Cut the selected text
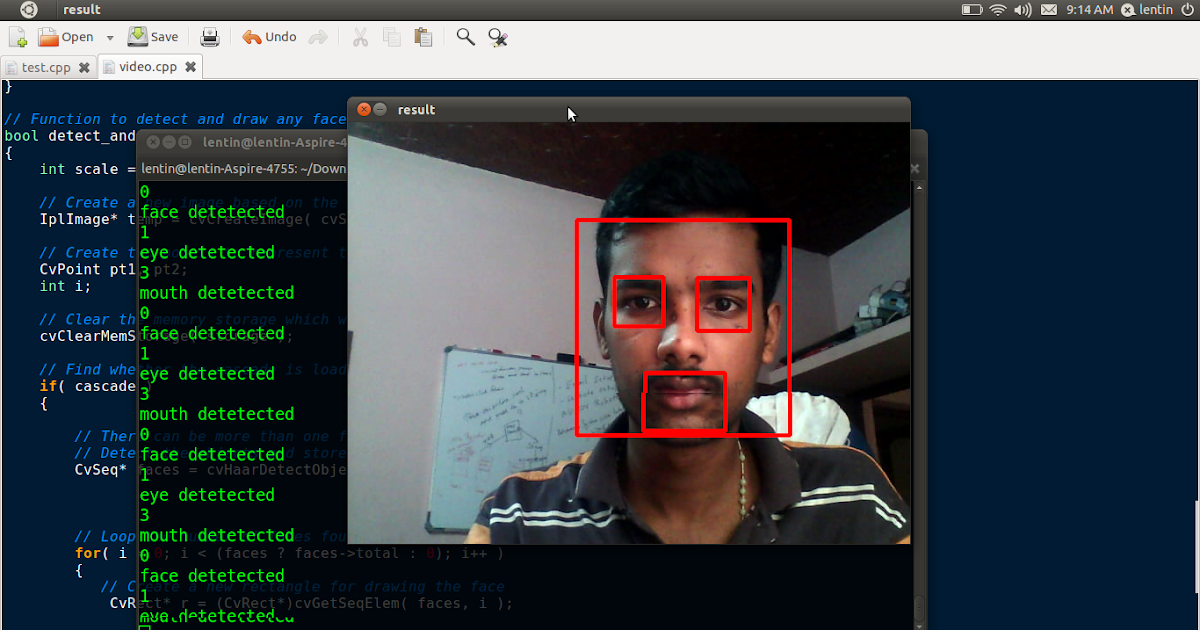 (359, 36)
